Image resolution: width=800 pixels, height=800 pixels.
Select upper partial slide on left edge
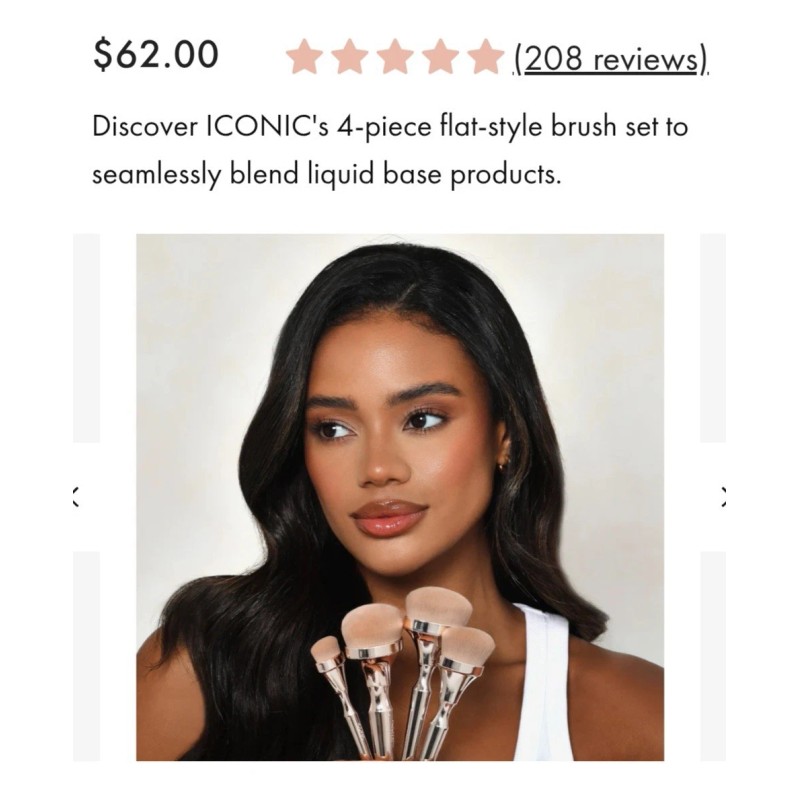click(x=86, y=338)
